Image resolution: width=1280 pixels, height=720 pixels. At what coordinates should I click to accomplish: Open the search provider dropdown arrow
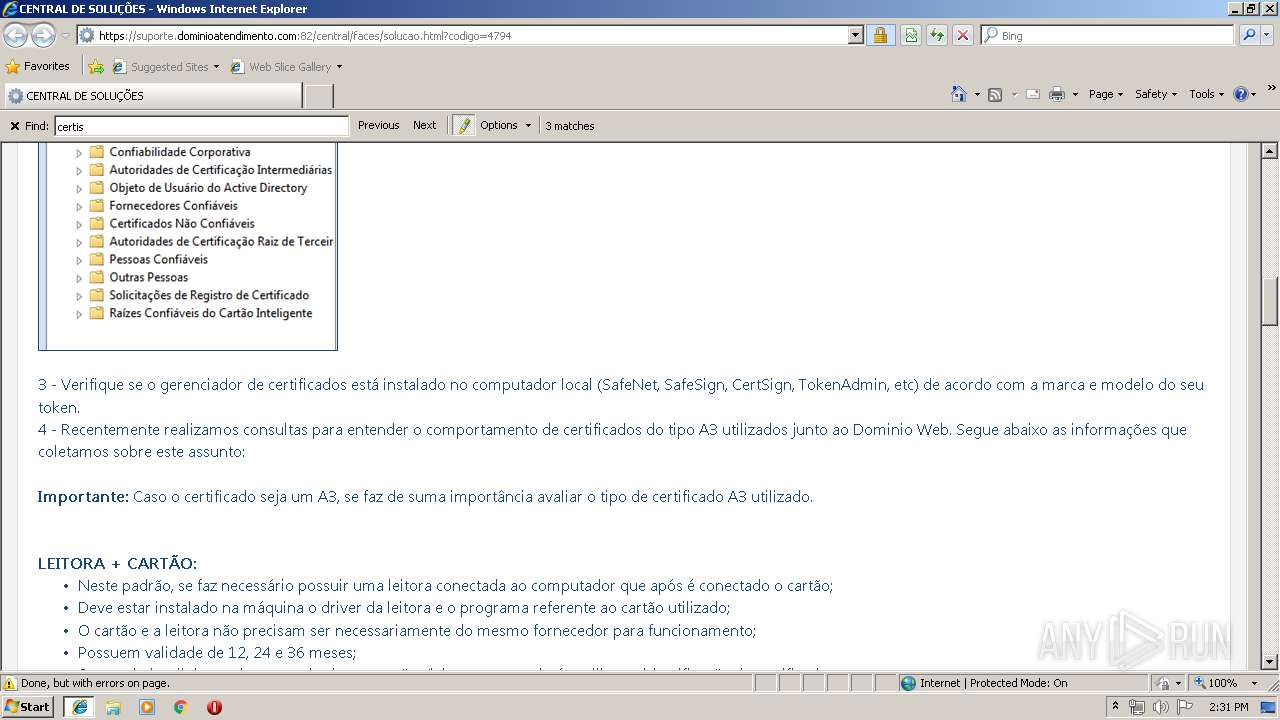click(1269, 35)
